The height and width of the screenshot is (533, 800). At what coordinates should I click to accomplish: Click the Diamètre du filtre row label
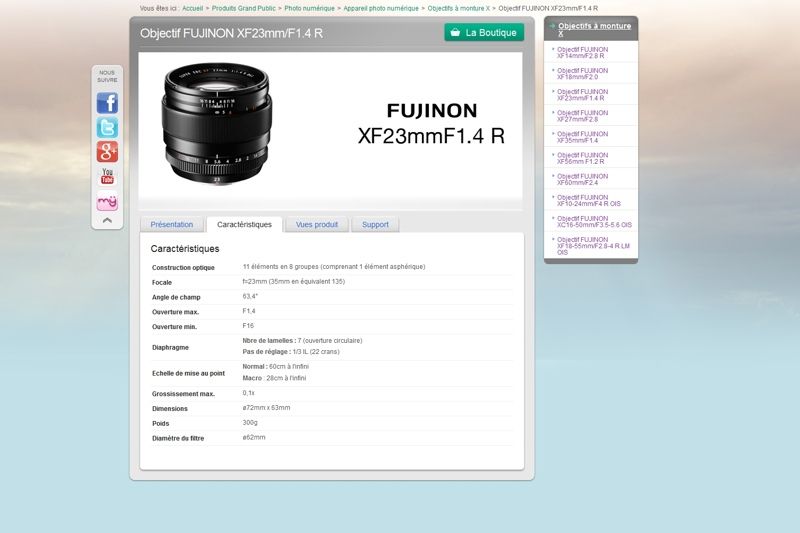(x=178, y=438)
